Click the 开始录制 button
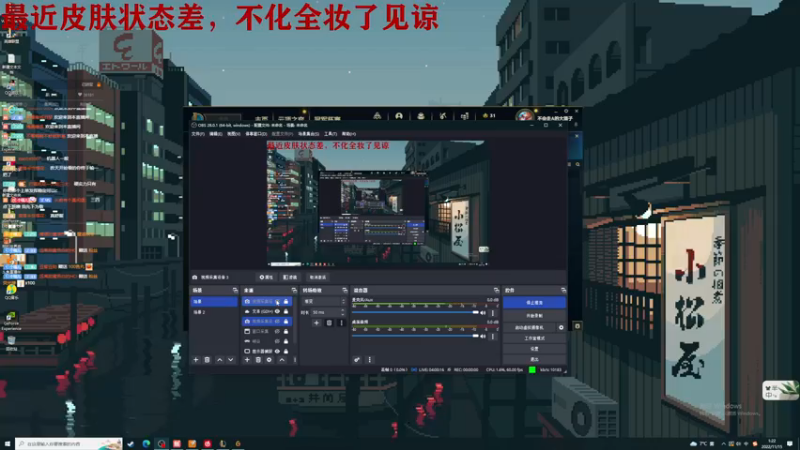The image size is (800, 450). coord(534,316)
